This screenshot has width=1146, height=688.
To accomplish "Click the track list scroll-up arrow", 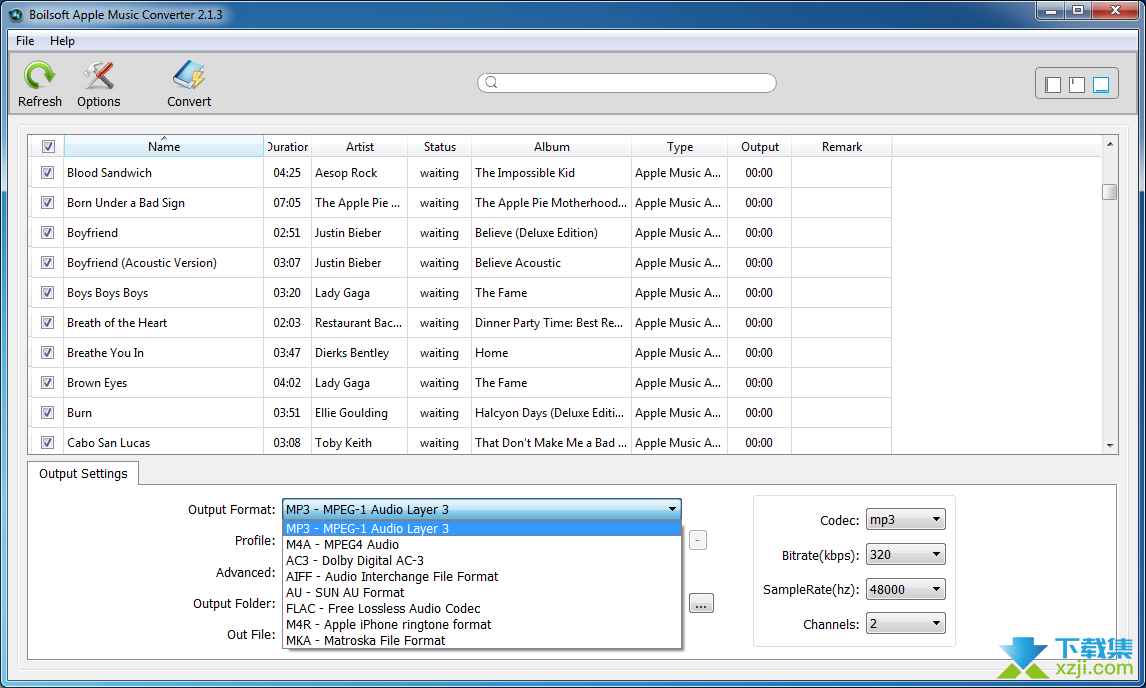I will click(x=1109, y=144).
